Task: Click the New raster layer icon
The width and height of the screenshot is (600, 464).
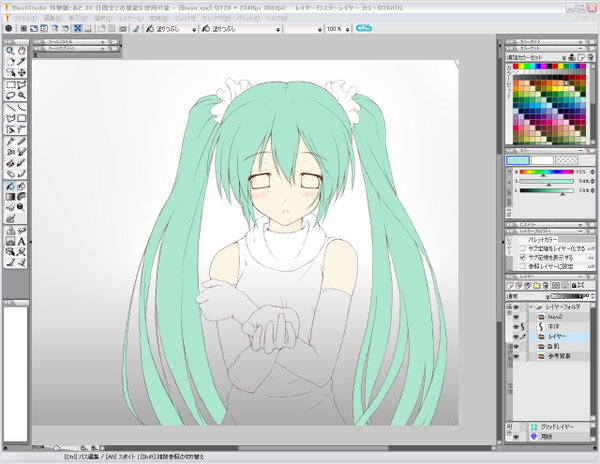Action: point(510,285)
